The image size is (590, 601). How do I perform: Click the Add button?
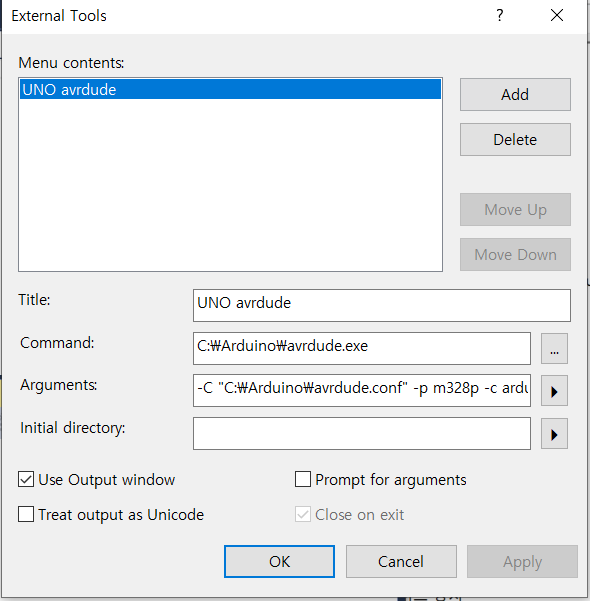pyautogui.click(x=515, y=95)
